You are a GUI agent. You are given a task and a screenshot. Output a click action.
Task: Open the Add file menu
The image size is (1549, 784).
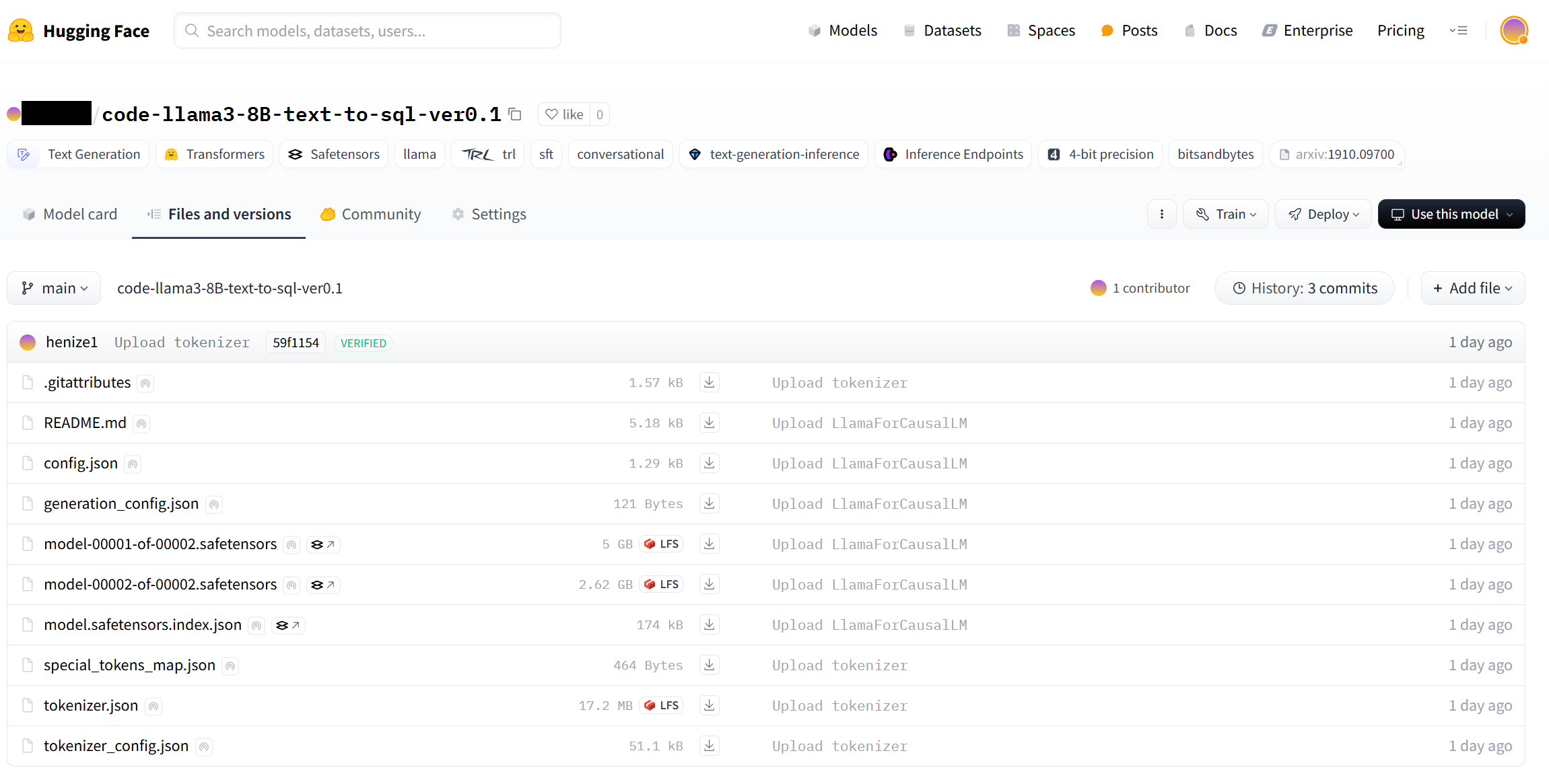point(1472,288)
